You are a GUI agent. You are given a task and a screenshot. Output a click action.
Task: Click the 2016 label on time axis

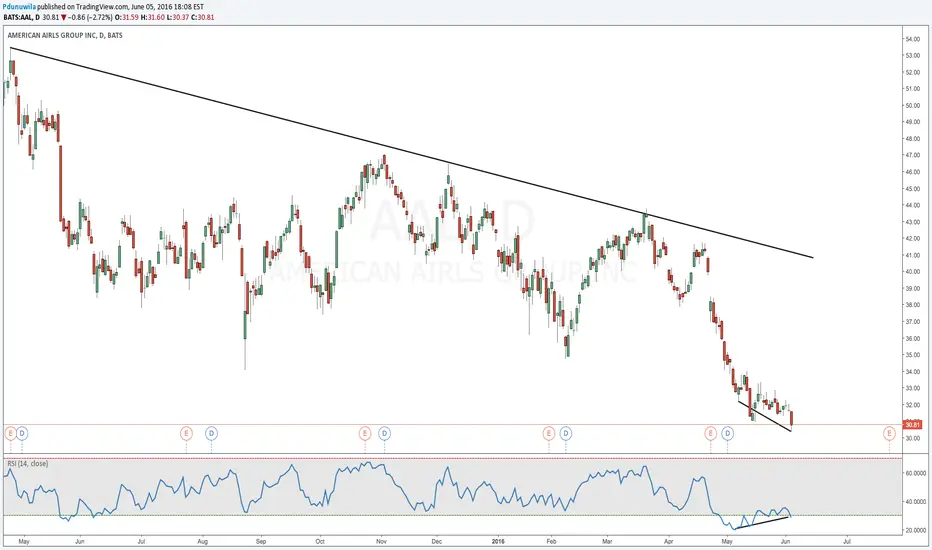coord(498,542)
